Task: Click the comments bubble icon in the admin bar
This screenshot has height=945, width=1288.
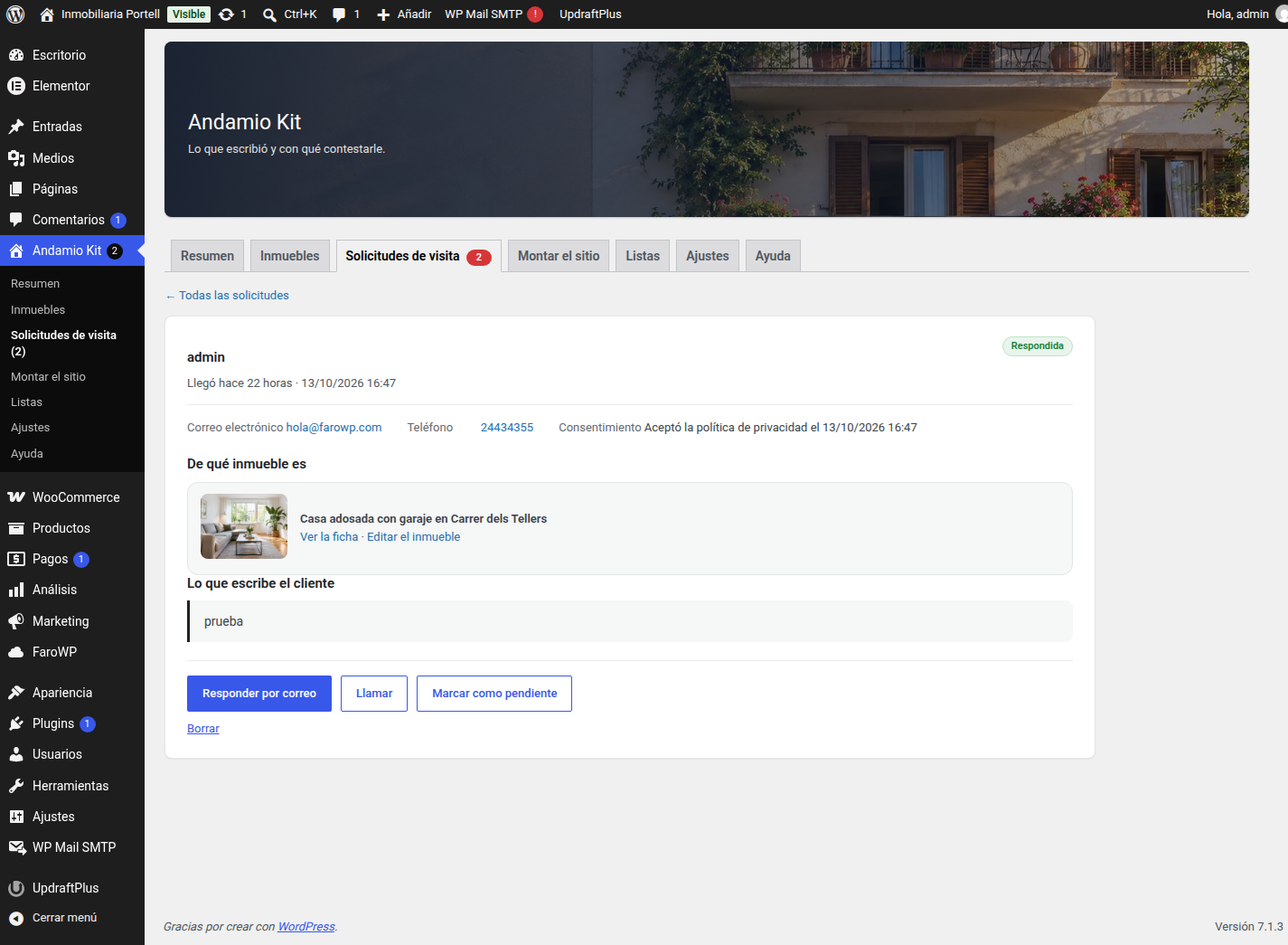Action: click(339, 14)
